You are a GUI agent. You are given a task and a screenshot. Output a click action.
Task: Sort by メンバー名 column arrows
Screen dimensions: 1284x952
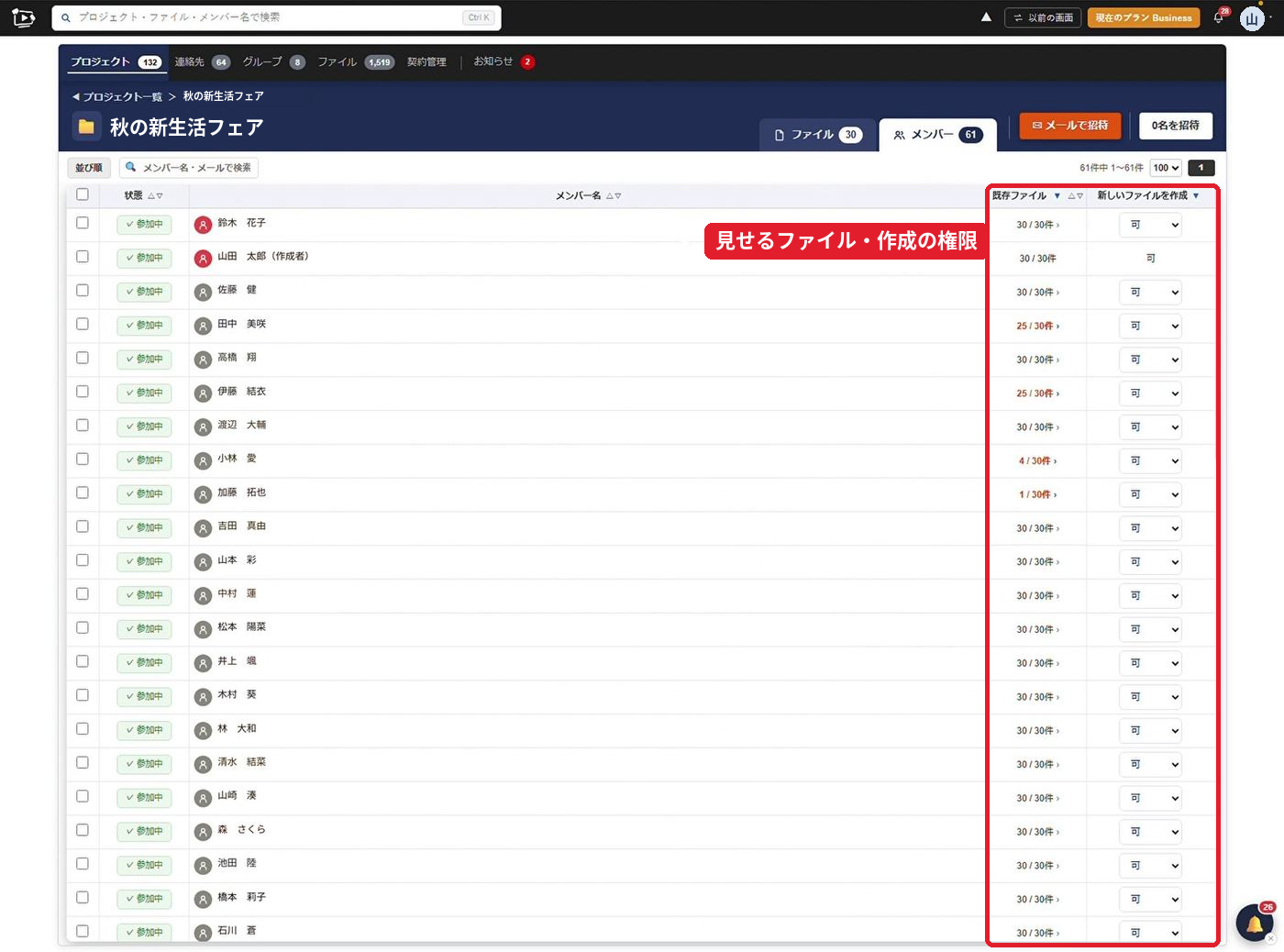click(x=614, y=195)
